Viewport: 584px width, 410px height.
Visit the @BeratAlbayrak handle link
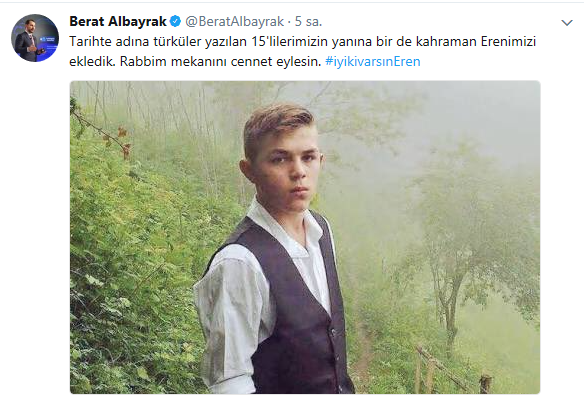tap(235, 22)
